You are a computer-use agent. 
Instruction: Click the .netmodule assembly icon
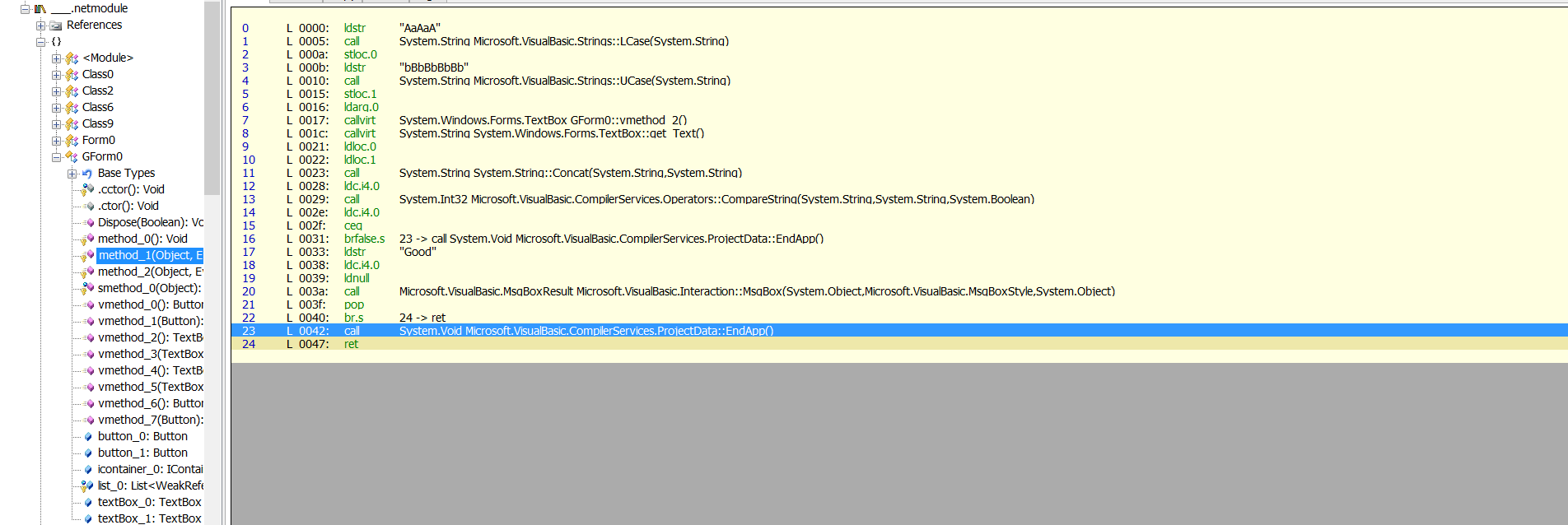point(40,9)
